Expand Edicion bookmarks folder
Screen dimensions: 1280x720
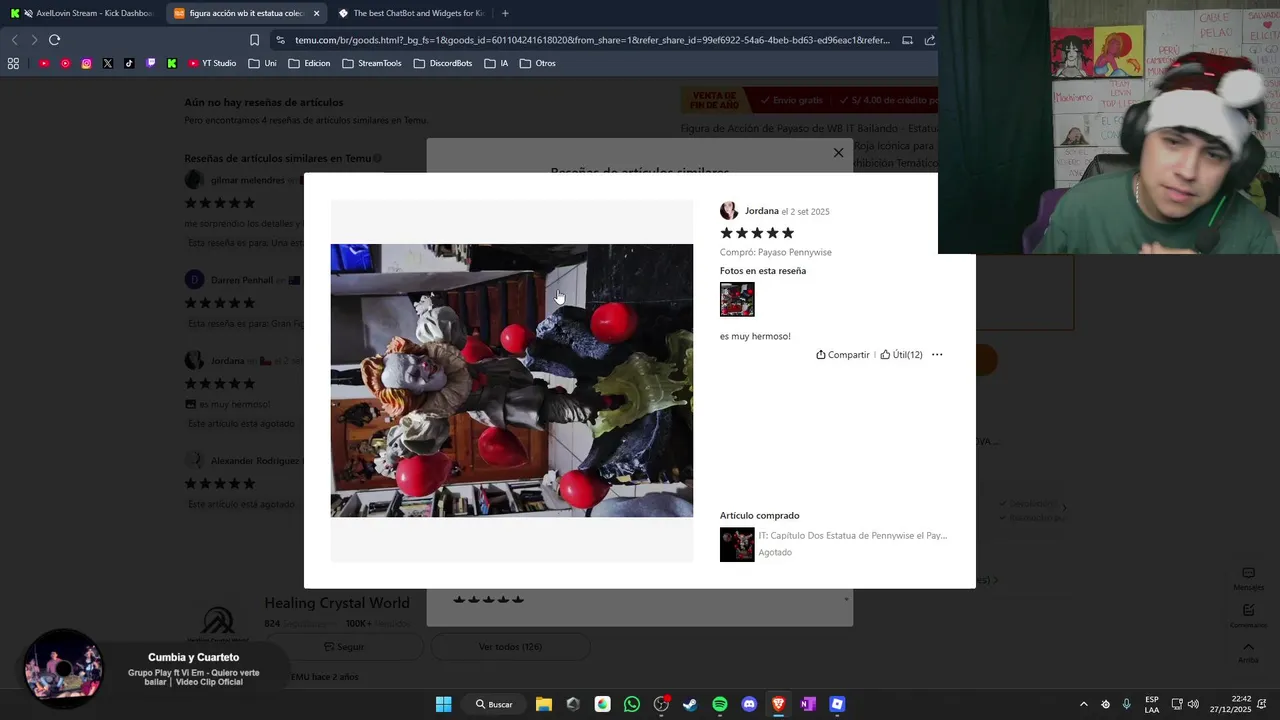(x=309, y=63)
